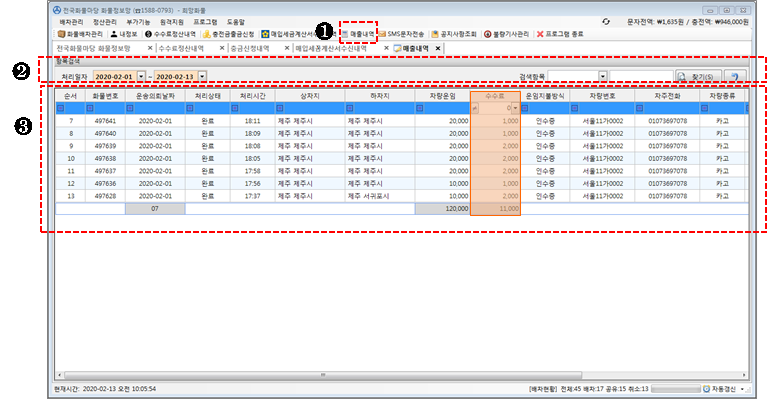Sort by the 차량운임 column header

click(442, 96)
